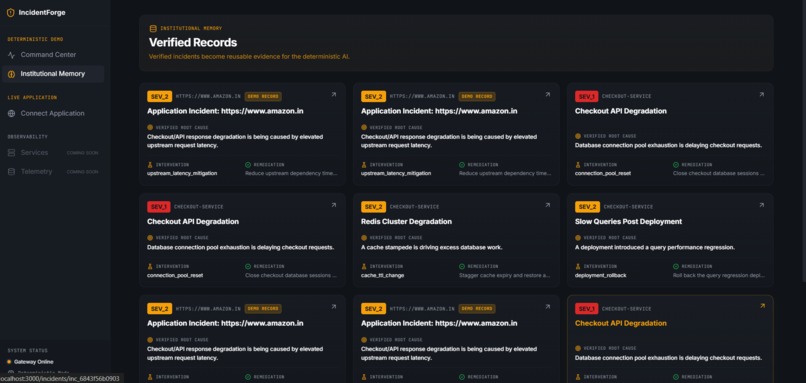Click the Command Center pulse icon
The image size is (806, 383).
(x=11, y=55)
